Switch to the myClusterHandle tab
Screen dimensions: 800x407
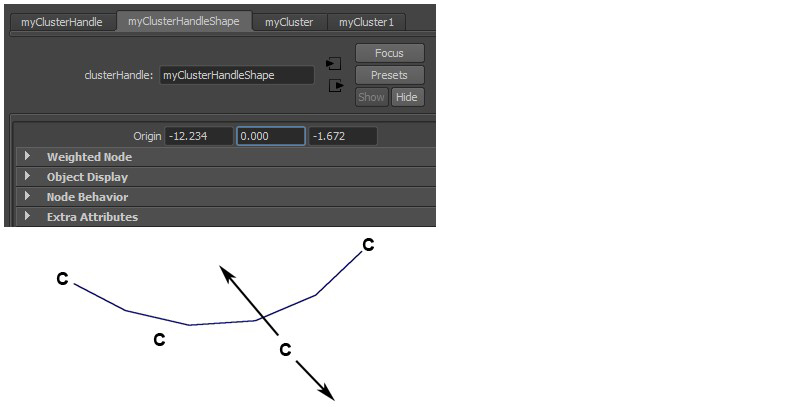click(x=62, y=22)
